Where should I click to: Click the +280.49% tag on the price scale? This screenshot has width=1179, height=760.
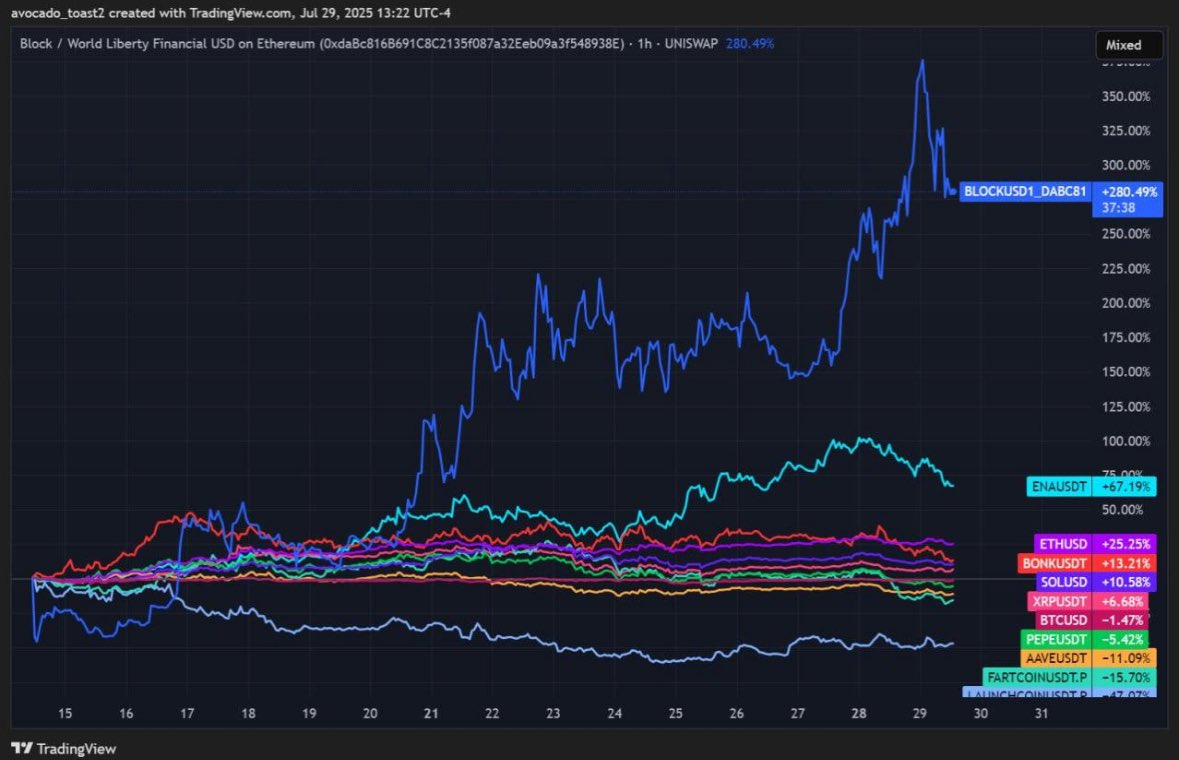click(x=1128, y=192)
